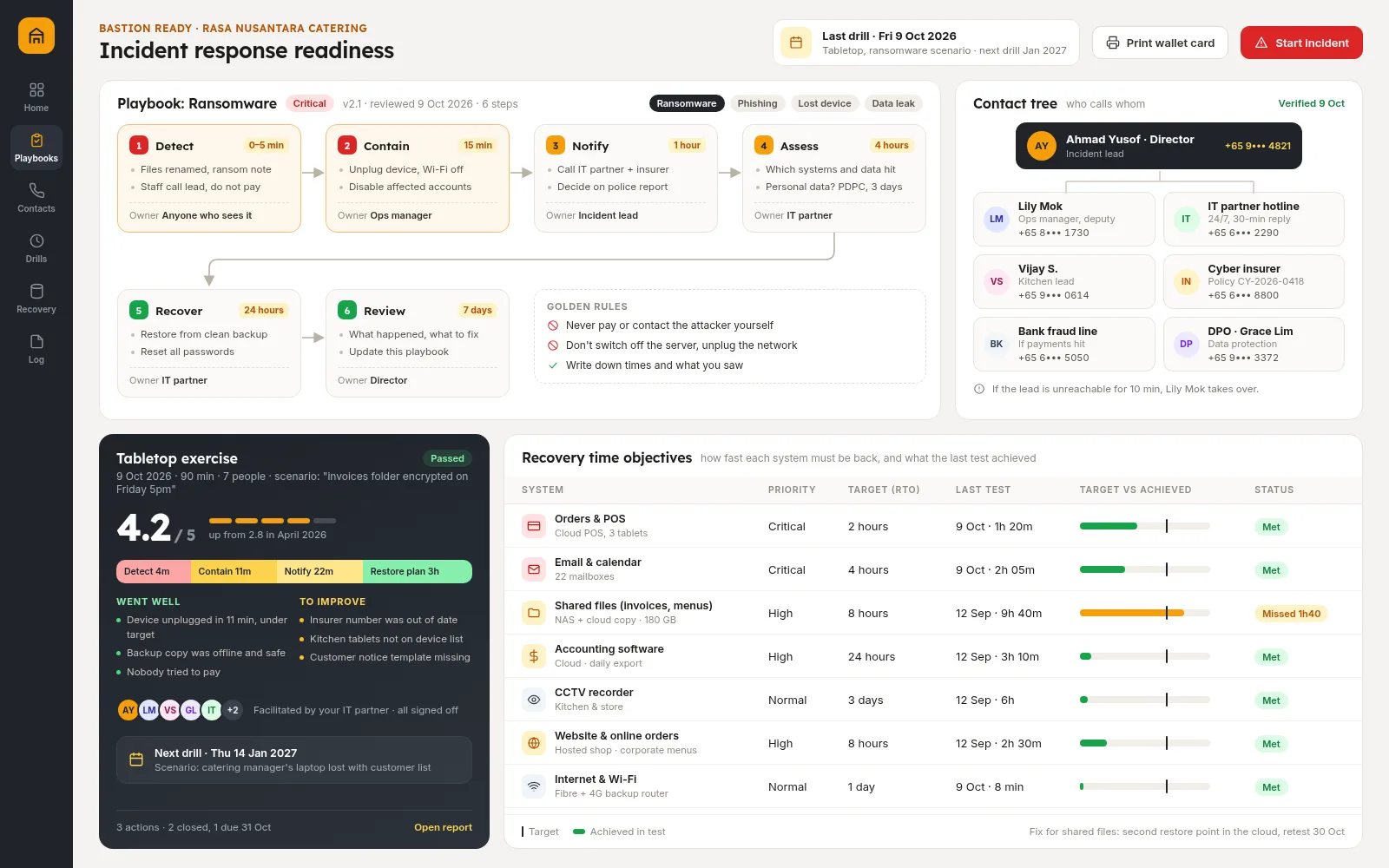Switch to the Lost device playbook
Image resolution: width=1389 pixels, height=868 pixels.
point(825,103)
